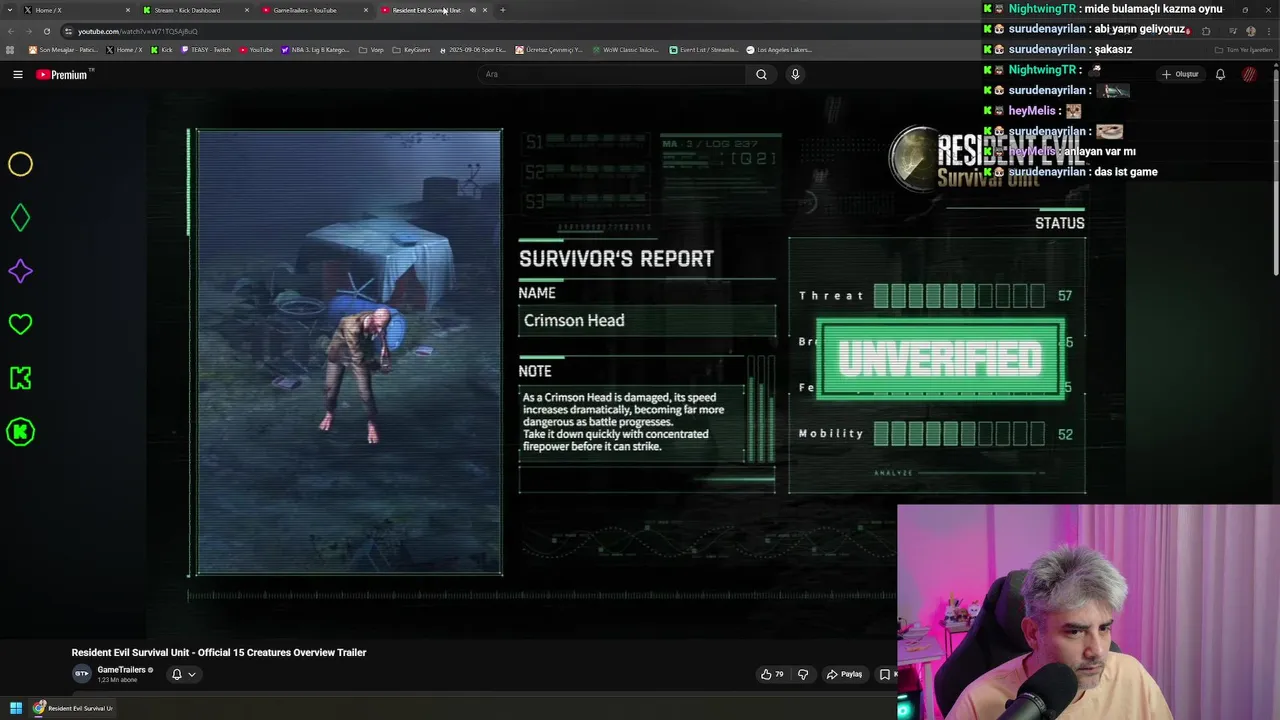Go back in browser history
1280x720 pixels.
pyautogui.click(x=11, y=31)
